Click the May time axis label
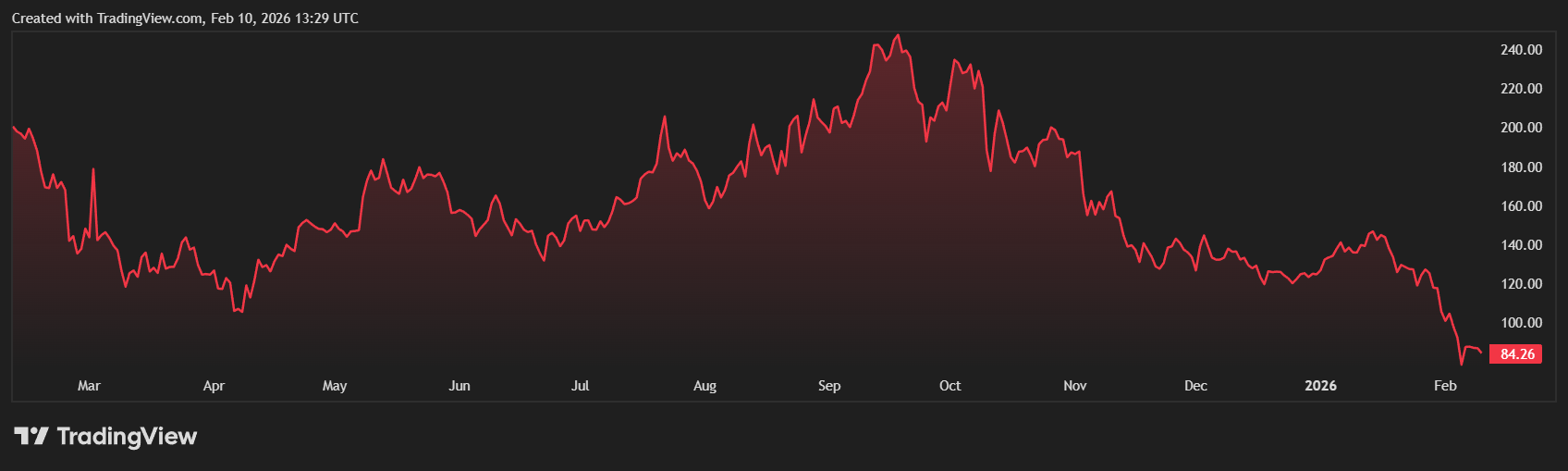This screenshot has height=471, width=1568. 335,386
